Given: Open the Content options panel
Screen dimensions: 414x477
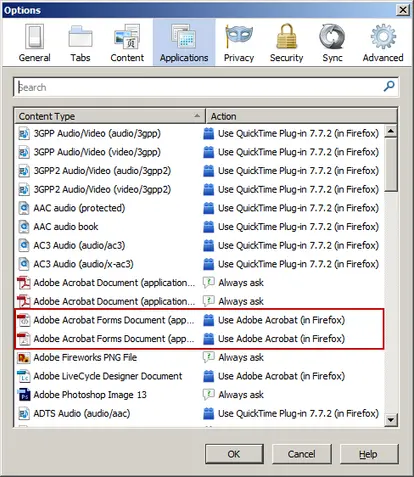Looking at the screenshot, I should [127, 43].
